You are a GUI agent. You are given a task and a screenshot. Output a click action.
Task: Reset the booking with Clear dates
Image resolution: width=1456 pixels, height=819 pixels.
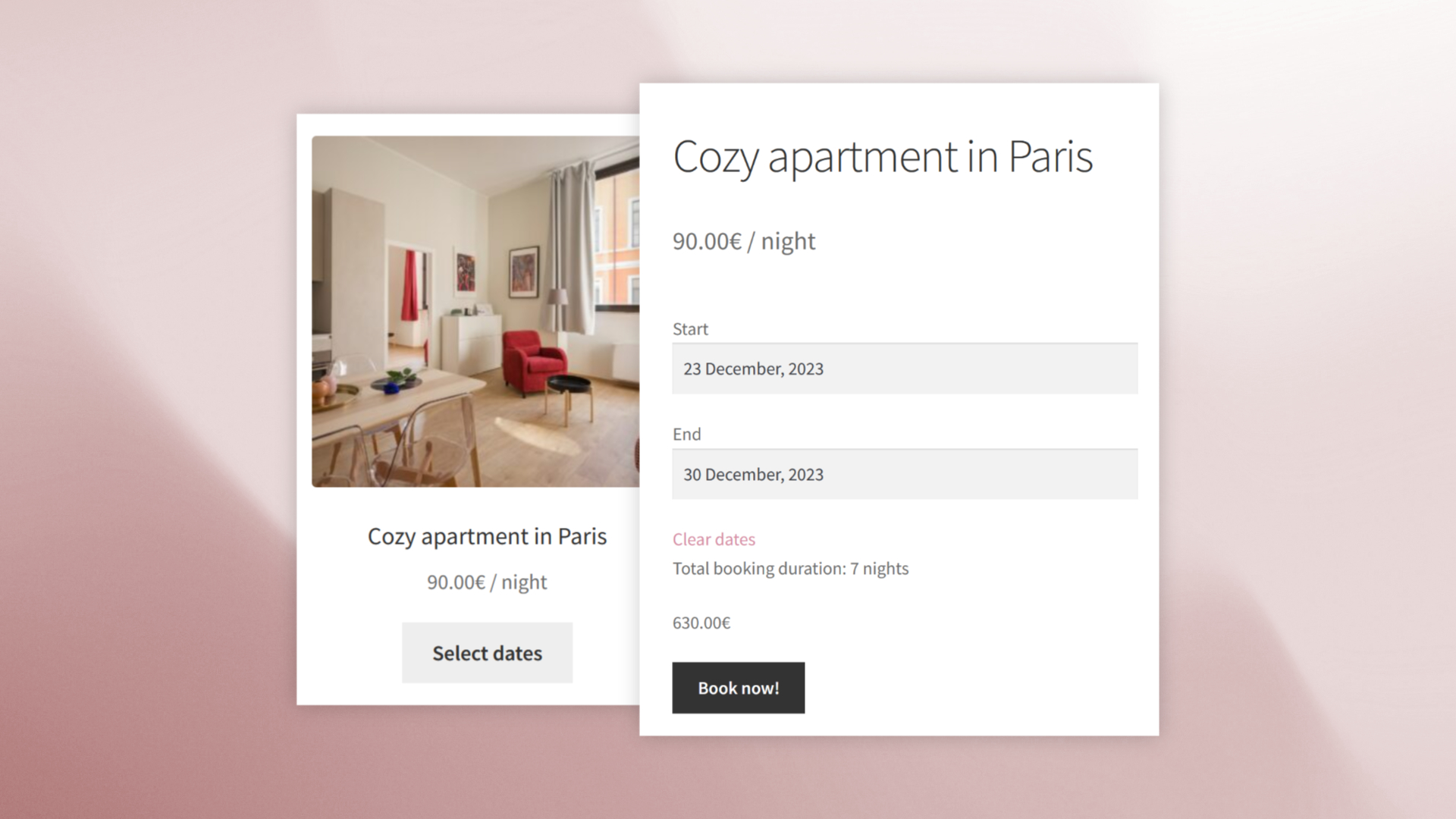click(x=714, y=539)
